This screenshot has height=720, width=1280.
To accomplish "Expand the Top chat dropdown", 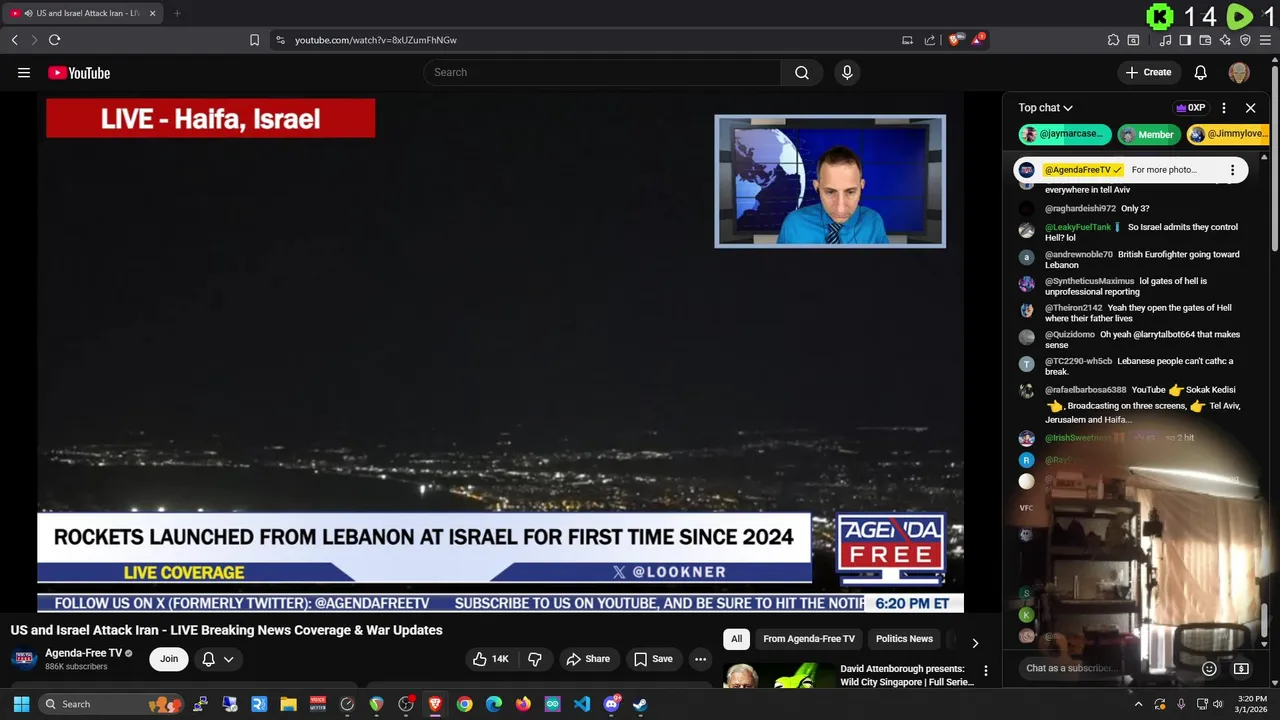I will [1046, 108].
